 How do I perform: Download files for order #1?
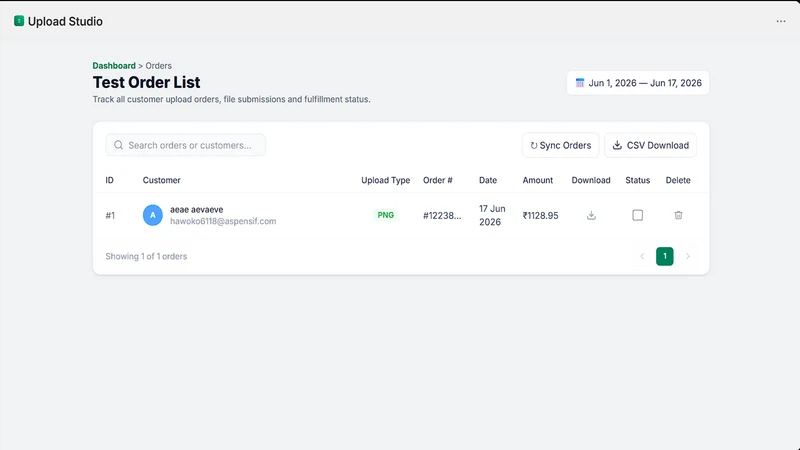591,215
